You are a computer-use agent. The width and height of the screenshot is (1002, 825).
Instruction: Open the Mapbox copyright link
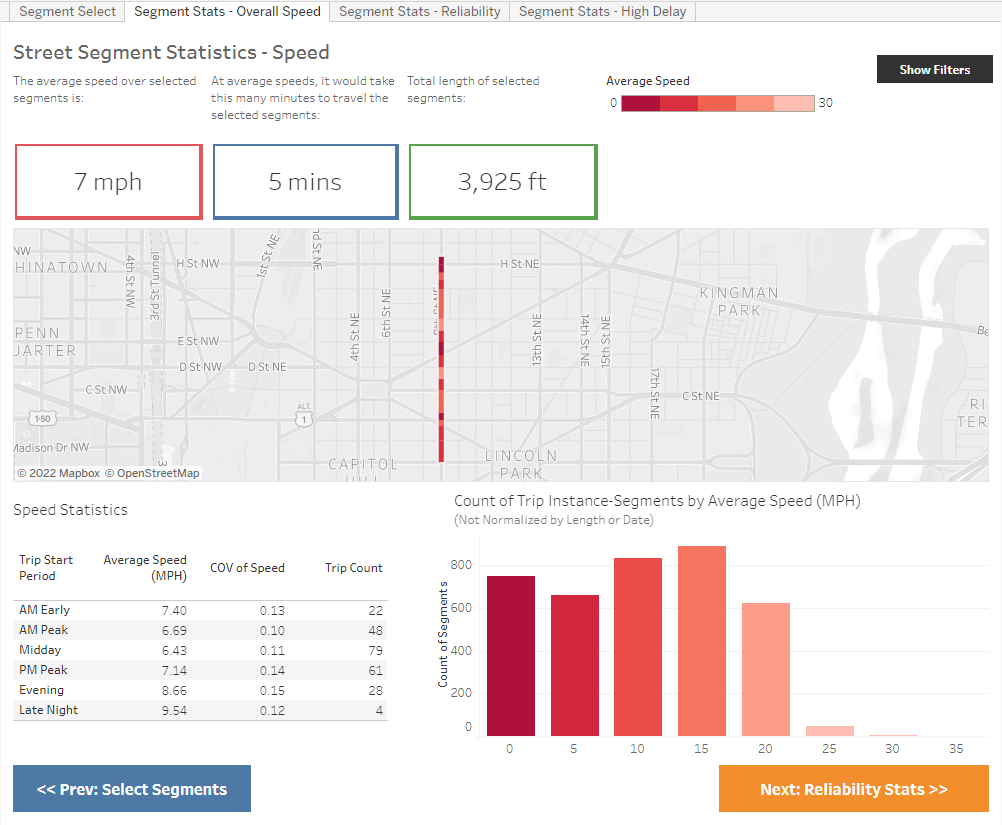(x=57, y=471)
